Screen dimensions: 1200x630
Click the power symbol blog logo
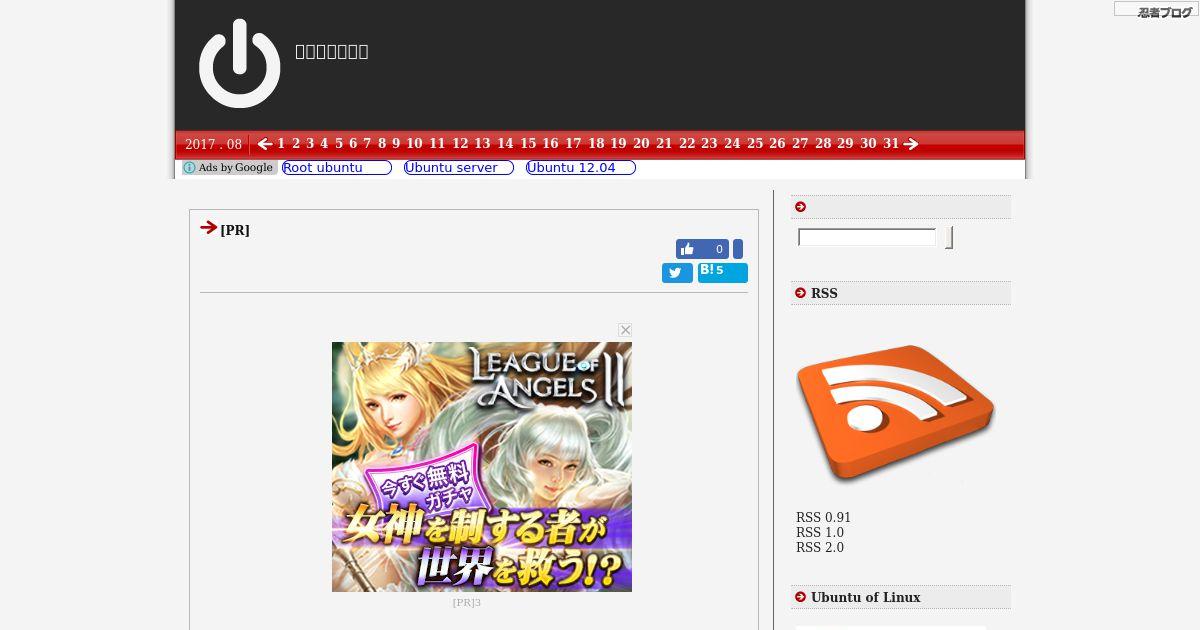[x=240, y=63]
